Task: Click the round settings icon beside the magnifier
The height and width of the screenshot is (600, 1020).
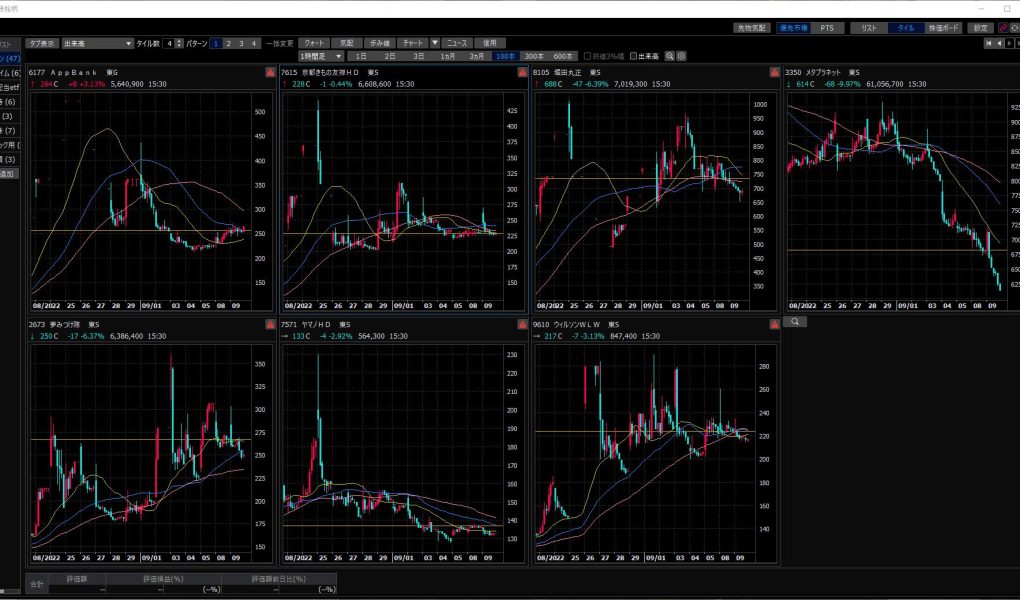Action: 681,56
